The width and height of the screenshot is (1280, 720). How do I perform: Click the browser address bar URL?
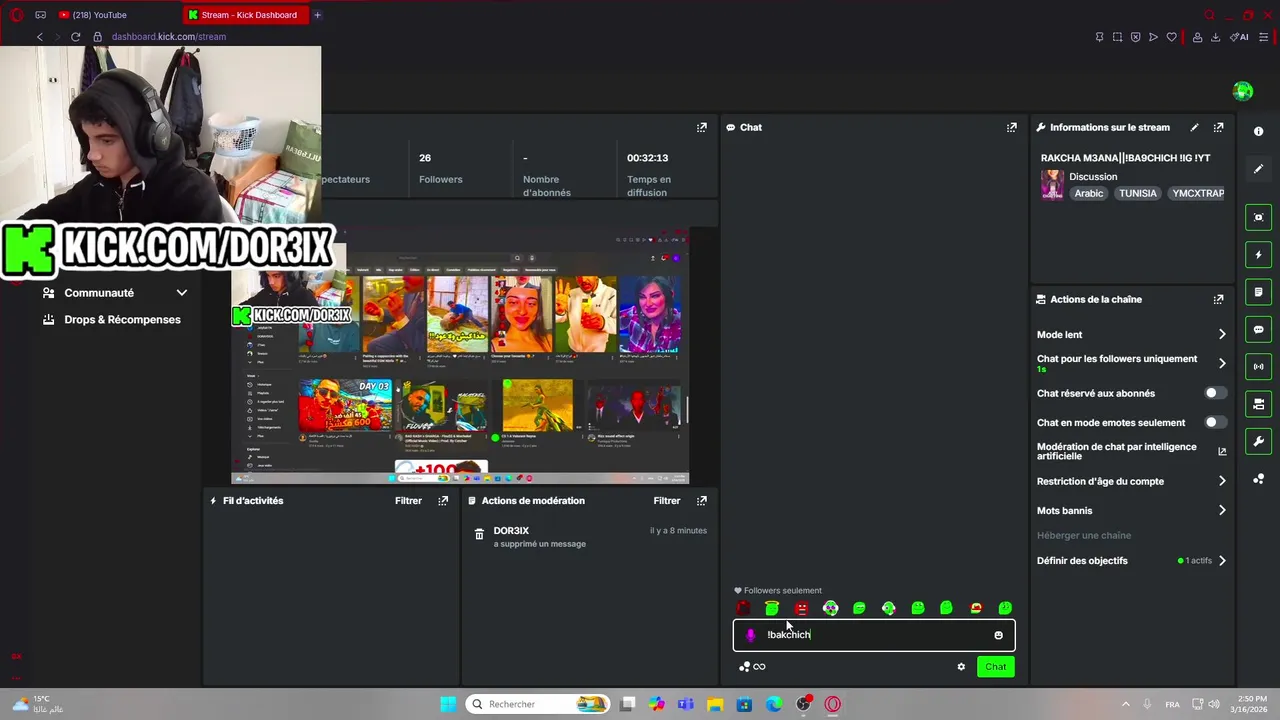tap(169, 37)
